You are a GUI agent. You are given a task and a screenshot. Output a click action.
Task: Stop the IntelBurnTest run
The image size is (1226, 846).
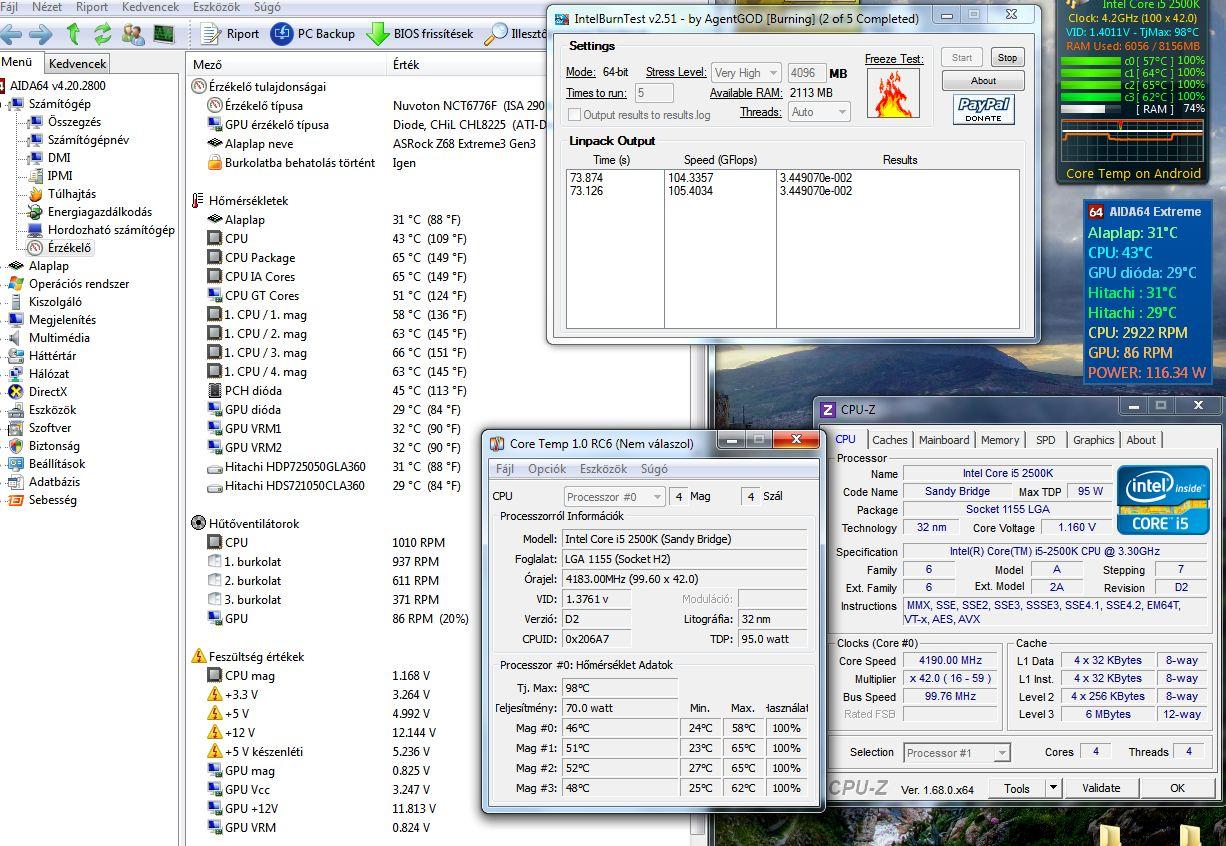point(1007,58)
